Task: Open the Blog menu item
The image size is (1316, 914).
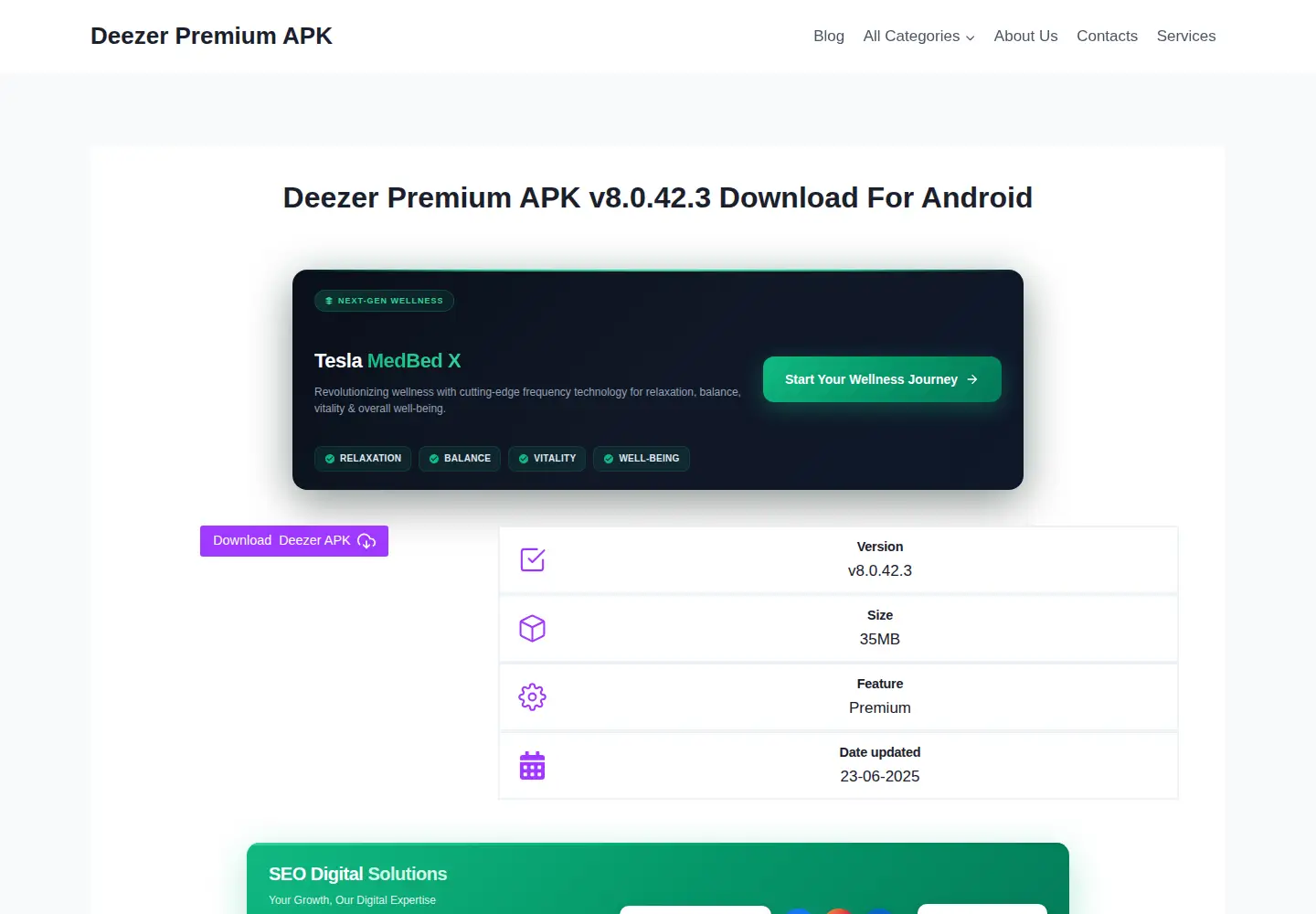Action: pos(829,36)
